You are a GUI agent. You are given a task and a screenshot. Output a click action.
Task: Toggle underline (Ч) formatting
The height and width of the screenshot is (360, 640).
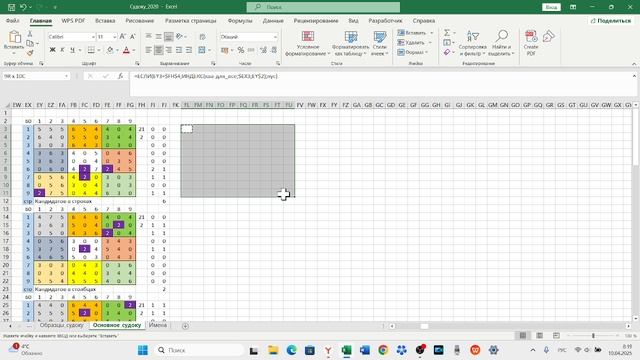pyautogui.click(x=72, y=50)
